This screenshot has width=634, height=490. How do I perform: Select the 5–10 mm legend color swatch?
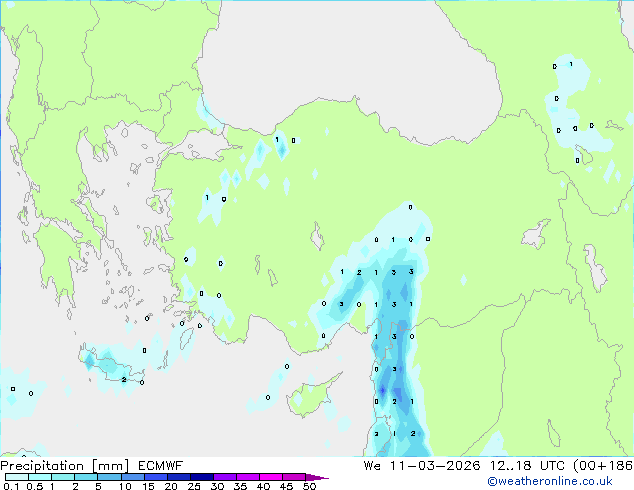click(109, 477)
